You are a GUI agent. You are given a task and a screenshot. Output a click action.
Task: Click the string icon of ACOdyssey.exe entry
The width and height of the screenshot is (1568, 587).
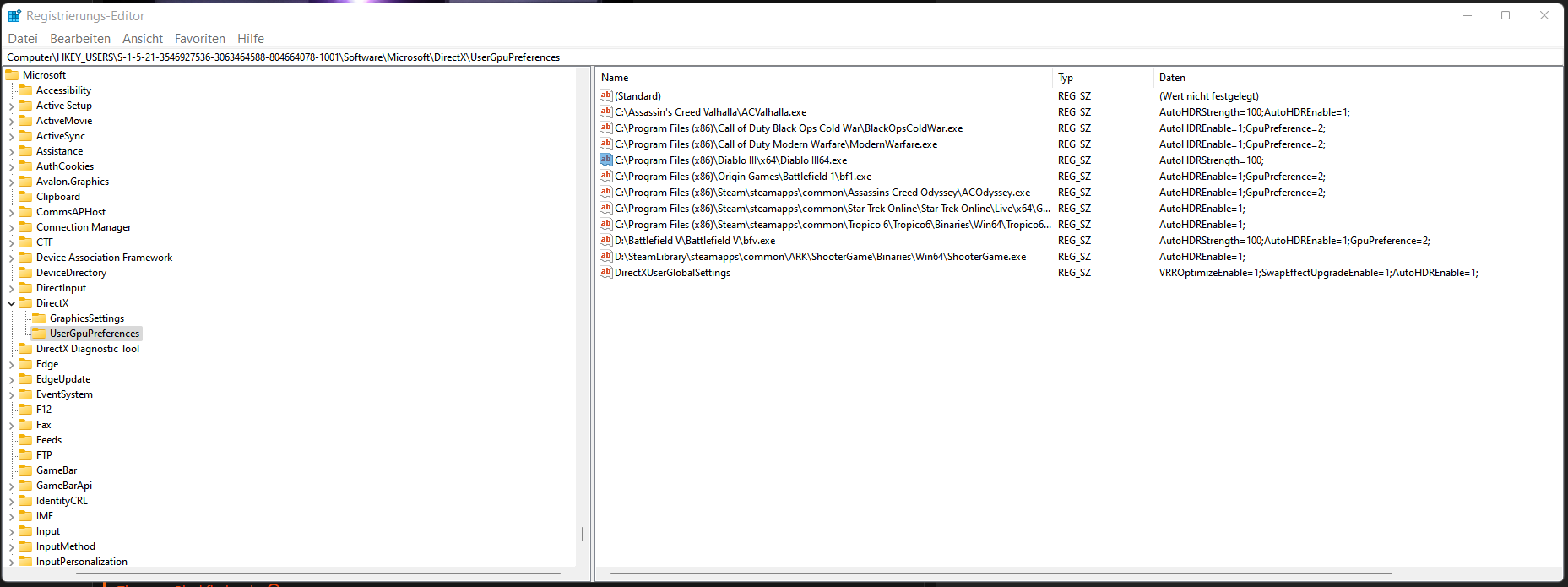point(605,192)
